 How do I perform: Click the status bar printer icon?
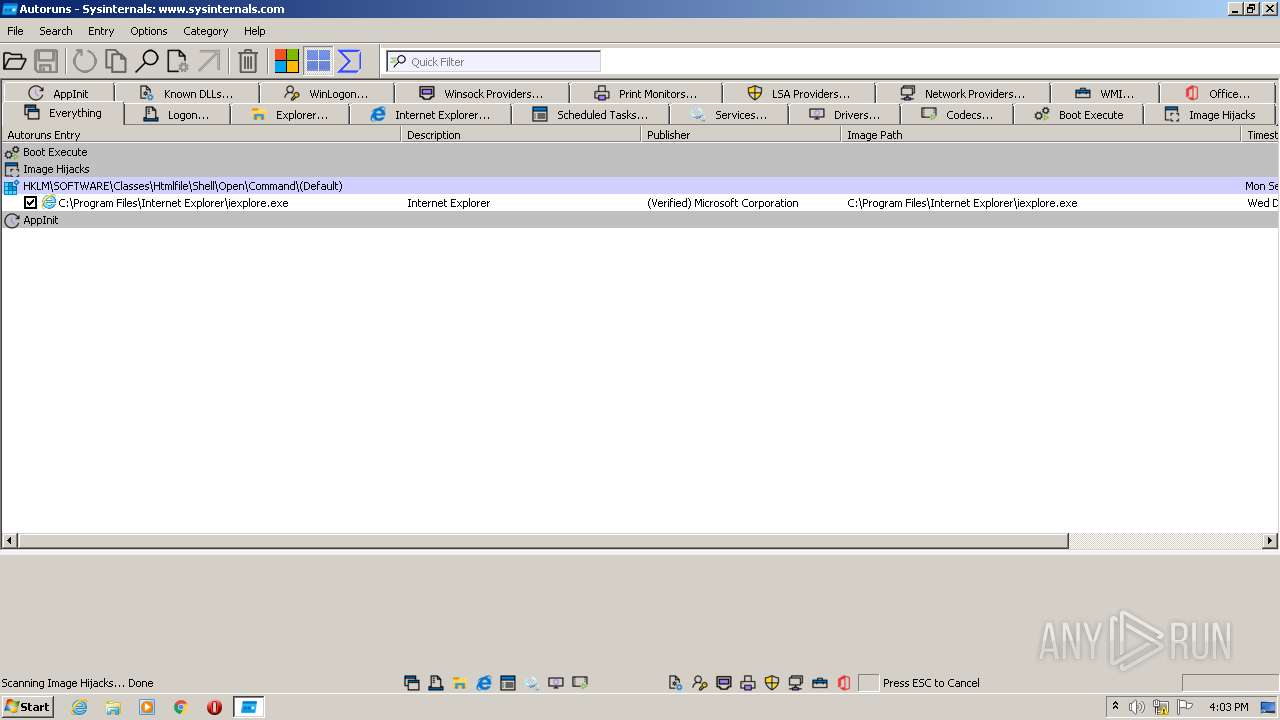point(748,683)
